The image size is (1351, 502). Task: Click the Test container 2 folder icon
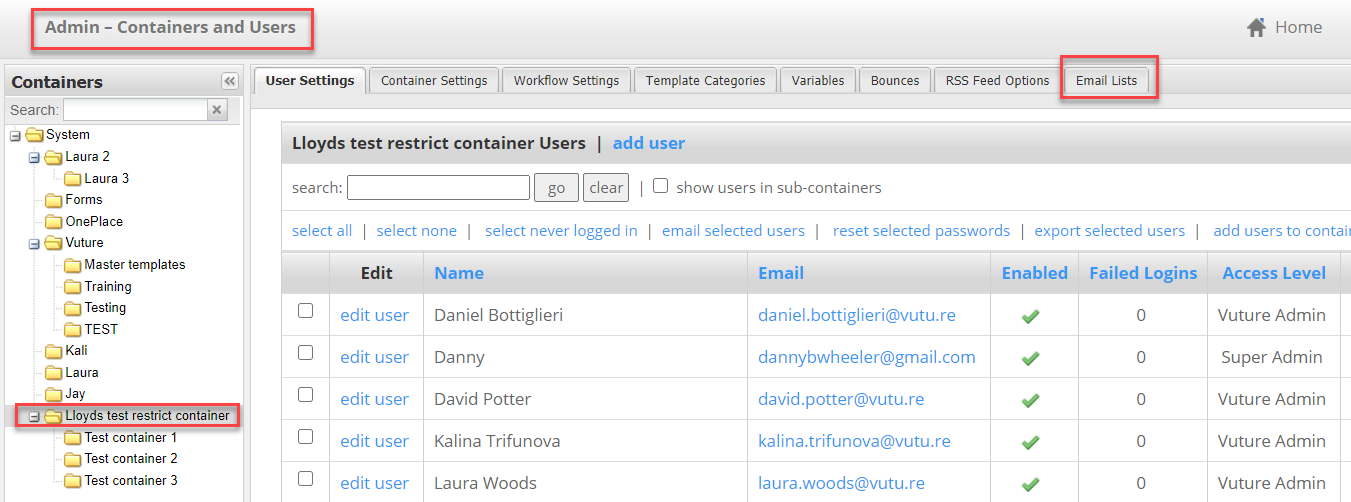pos(72,459)
